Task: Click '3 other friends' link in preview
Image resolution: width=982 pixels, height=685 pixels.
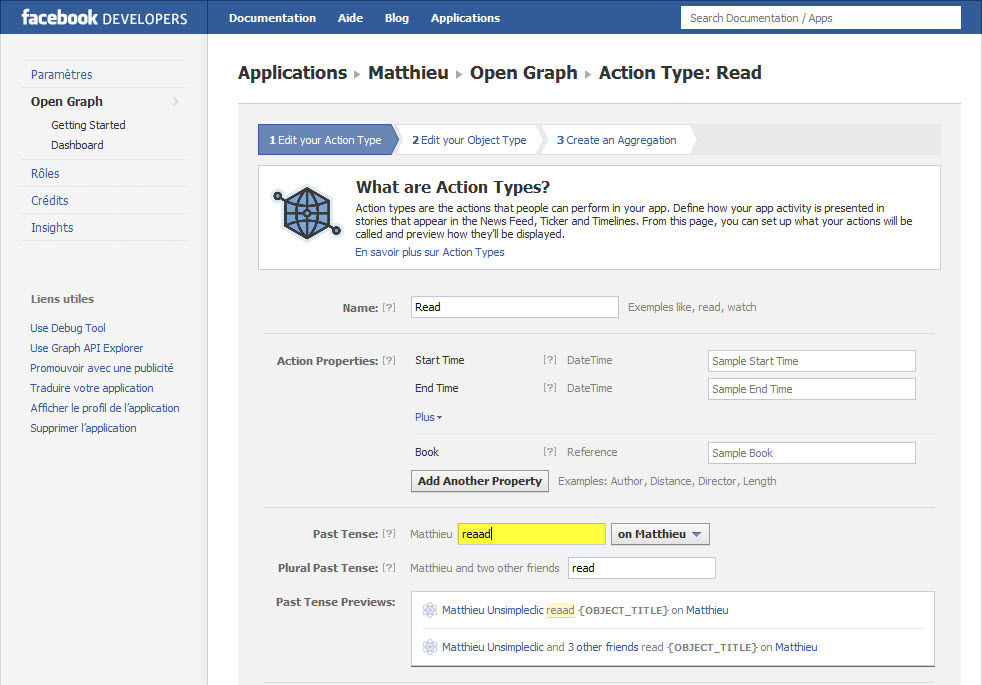Action: [x=602, y=647]
